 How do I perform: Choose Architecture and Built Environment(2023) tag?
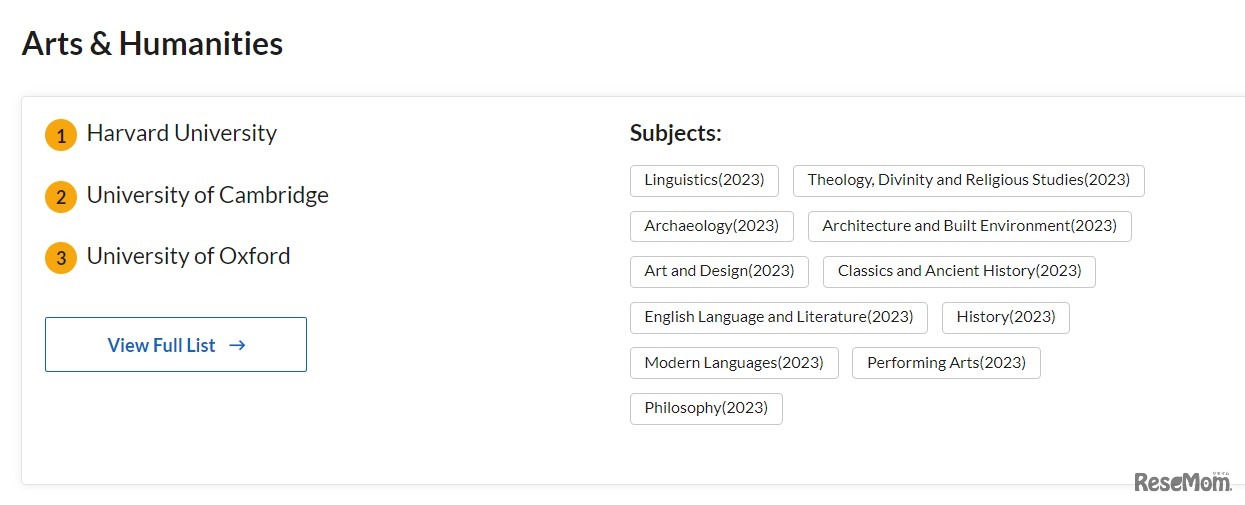point(969,226)
